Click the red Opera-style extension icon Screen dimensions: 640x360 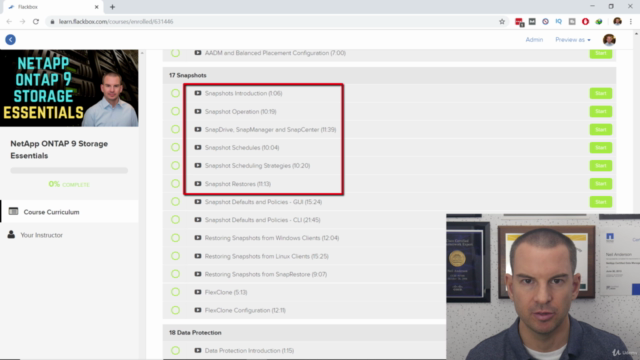(x=585, y=22)
